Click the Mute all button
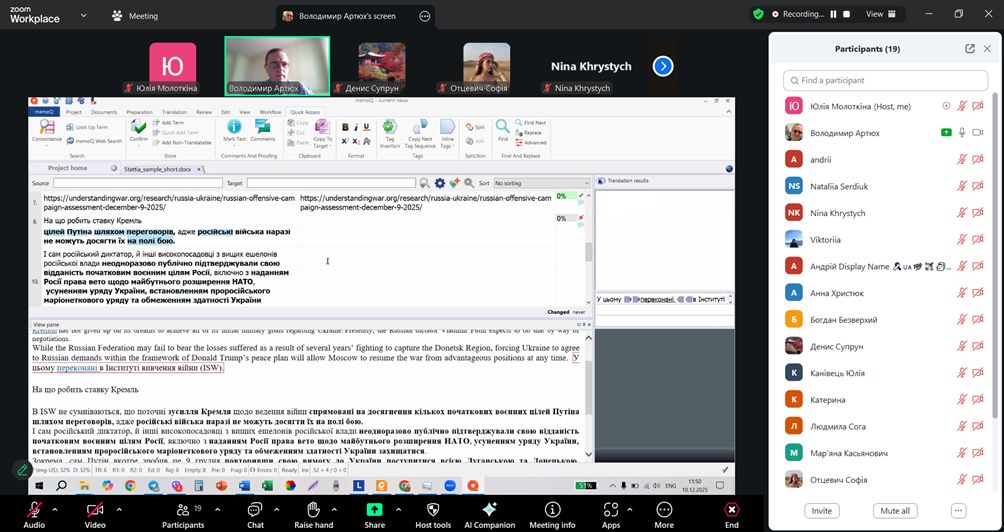 [x=894, y=510]
